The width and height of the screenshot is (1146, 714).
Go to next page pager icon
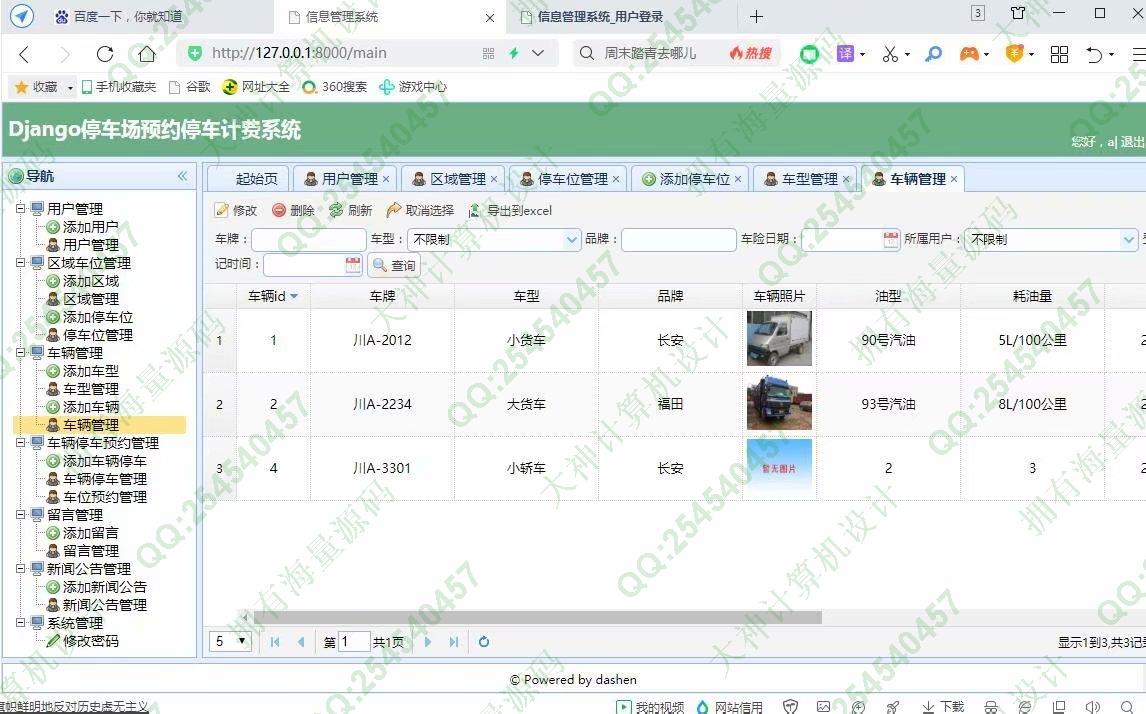pyautogui.click(x=428, y=642)
